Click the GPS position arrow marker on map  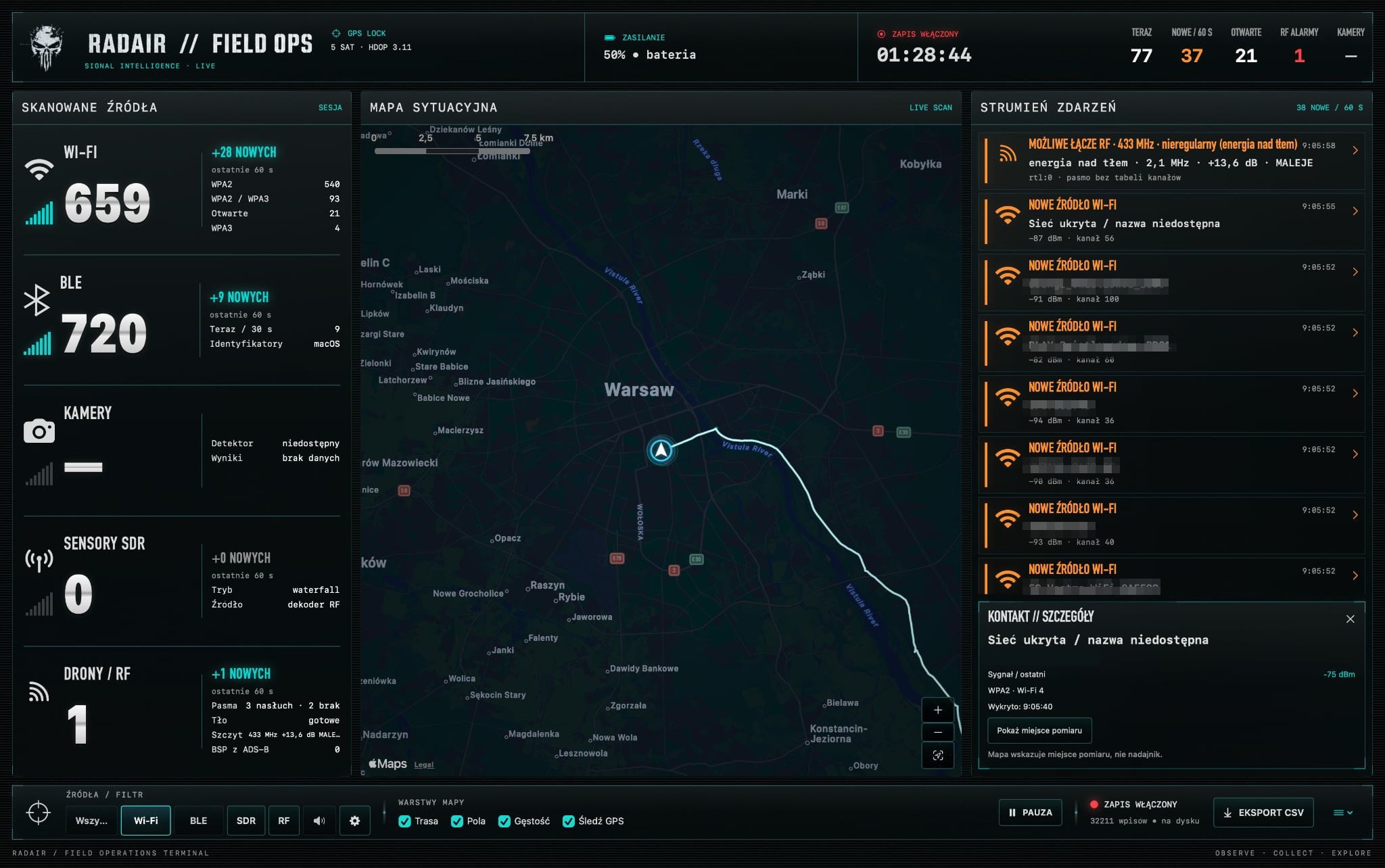coord(661,450)
